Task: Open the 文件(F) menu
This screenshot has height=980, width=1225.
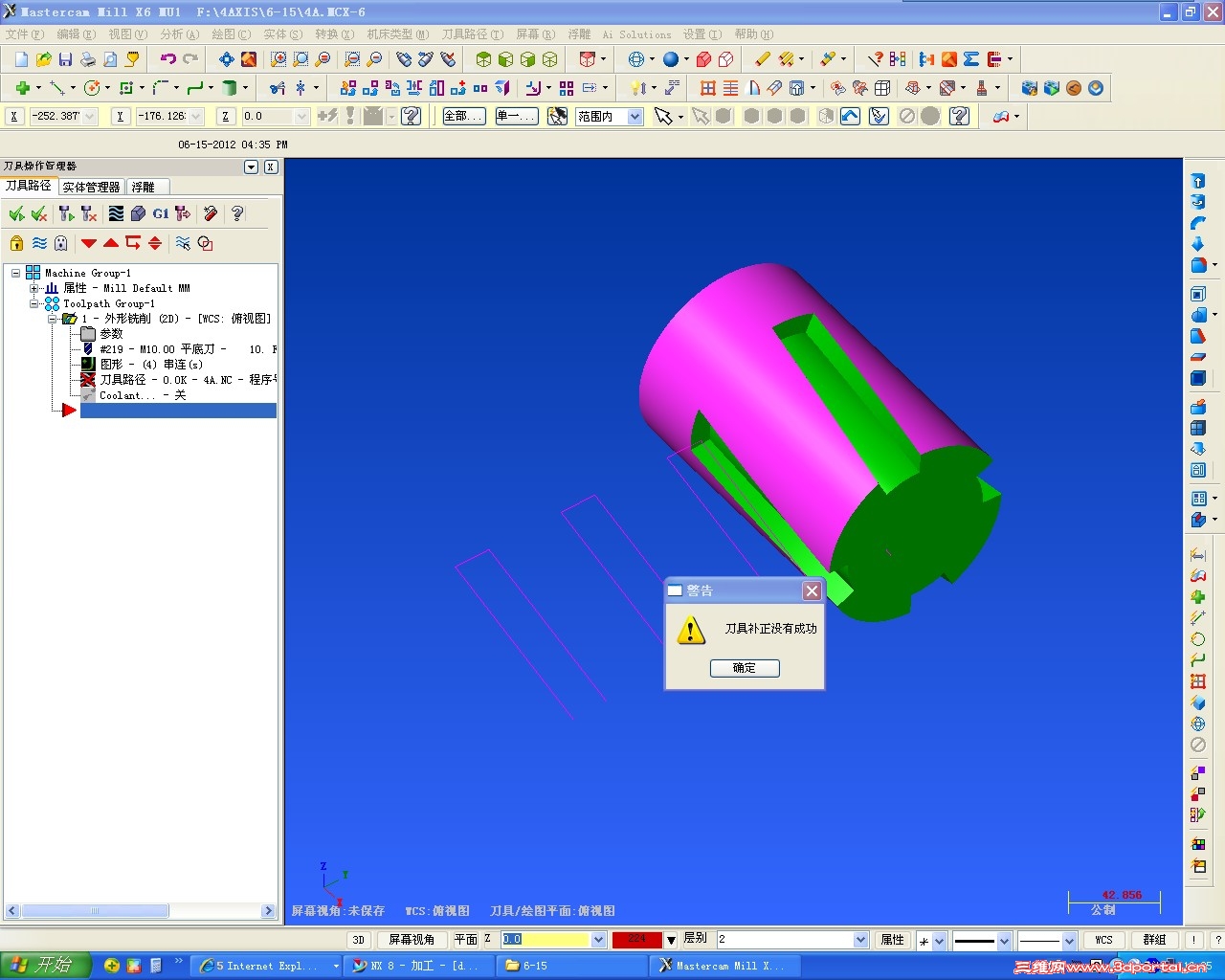Action: pos(25,34)
